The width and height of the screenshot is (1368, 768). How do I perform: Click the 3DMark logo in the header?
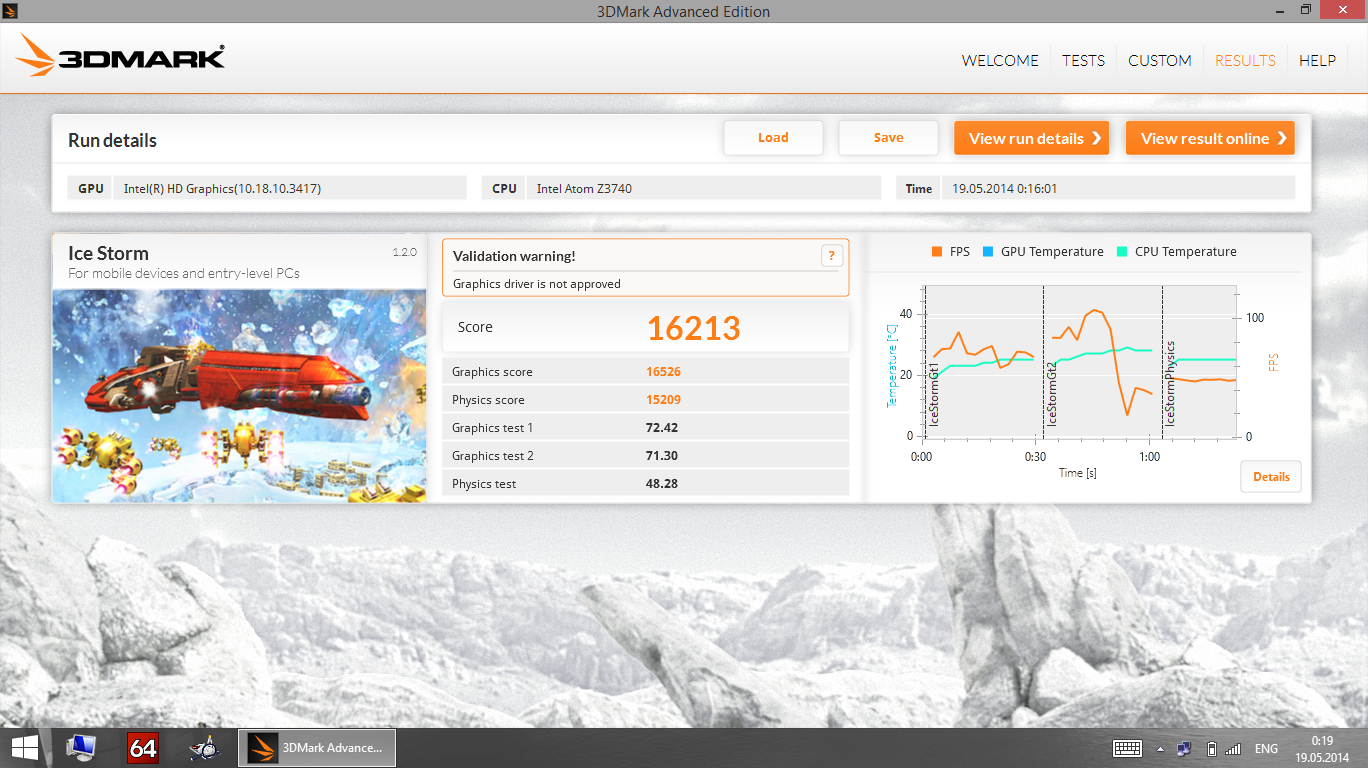point(120,56)
